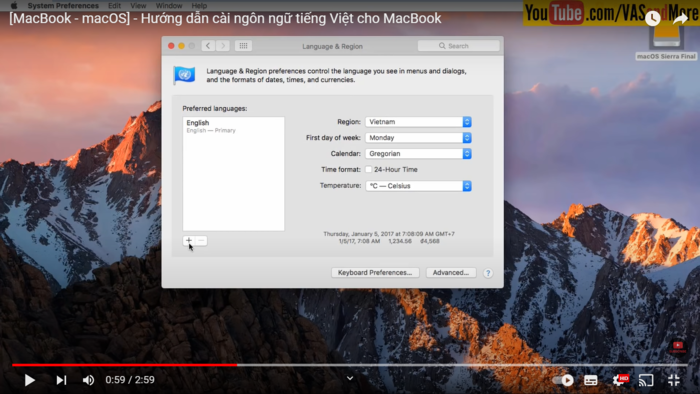Skip to the next video
The width and height of the screenshot is (700, 394).
[61, 380]
